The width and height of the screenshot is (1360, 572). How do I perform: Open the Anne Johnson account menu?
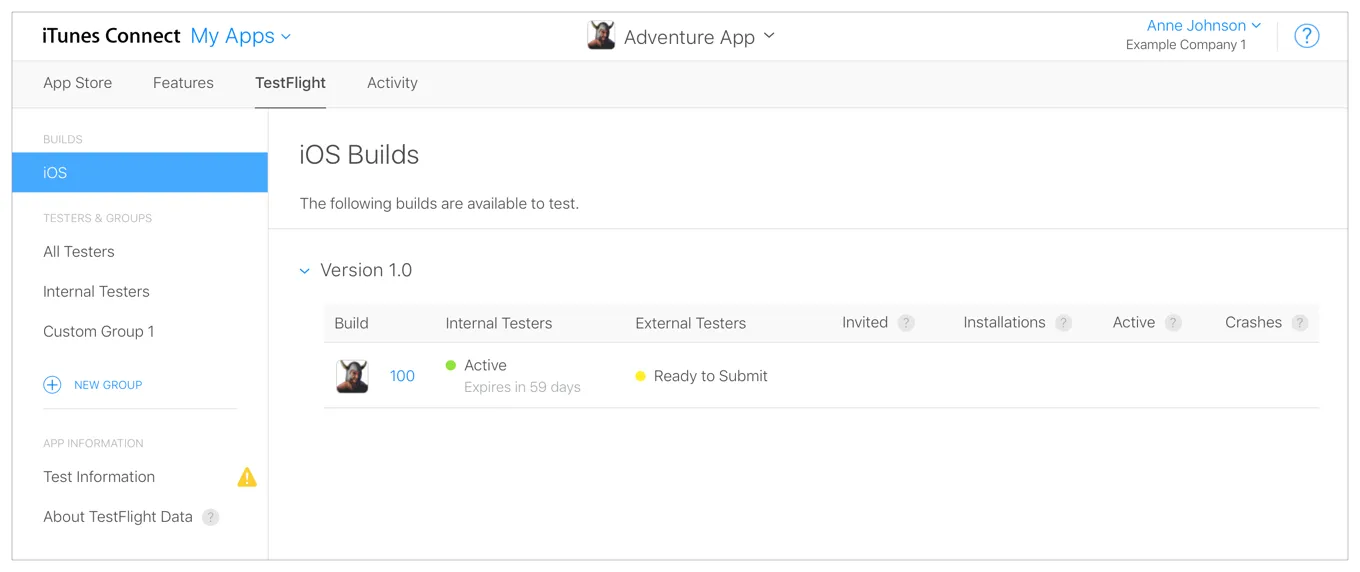click(1203, 26)
